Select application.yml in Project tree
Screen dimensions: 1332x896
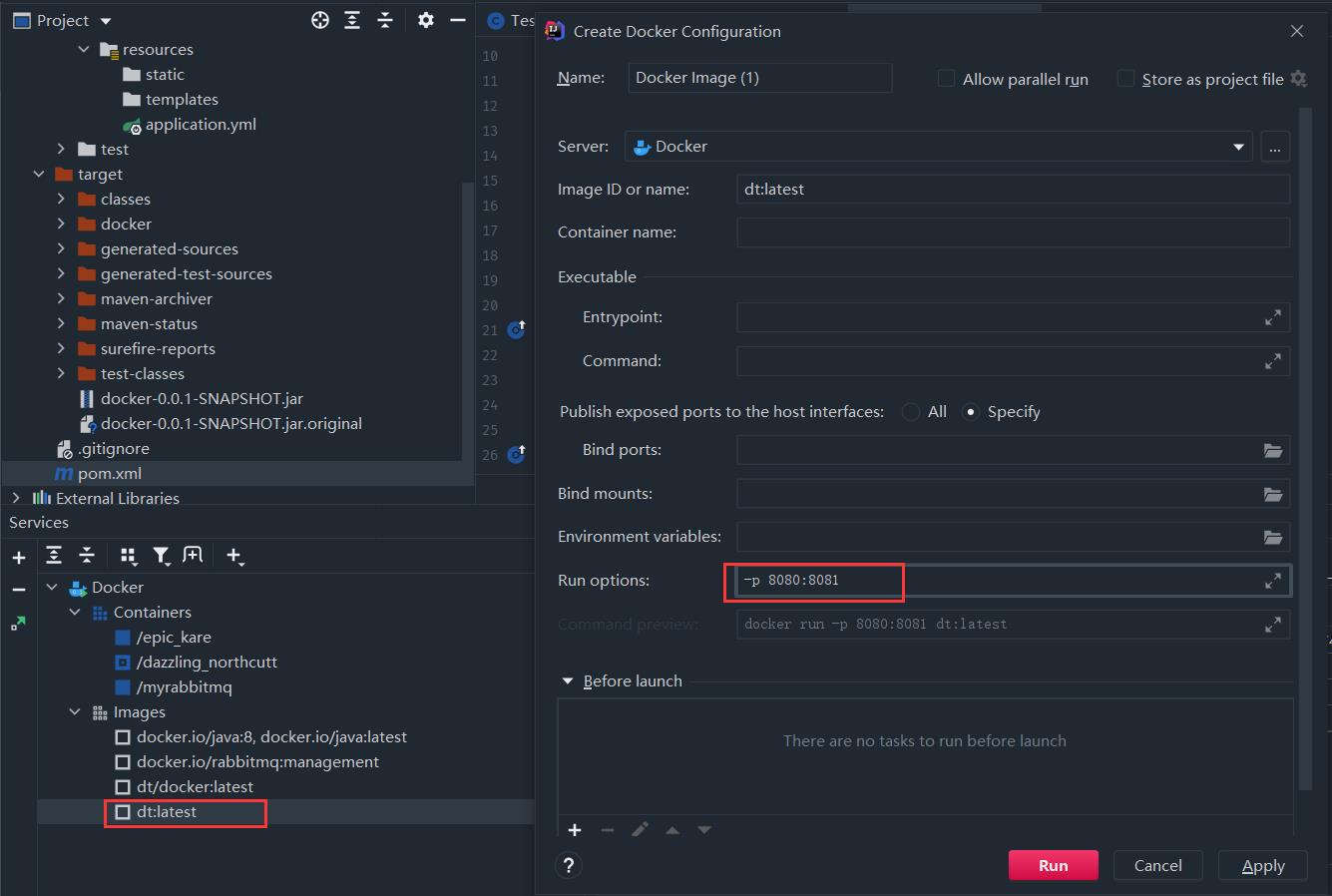(x=201, y=124)
